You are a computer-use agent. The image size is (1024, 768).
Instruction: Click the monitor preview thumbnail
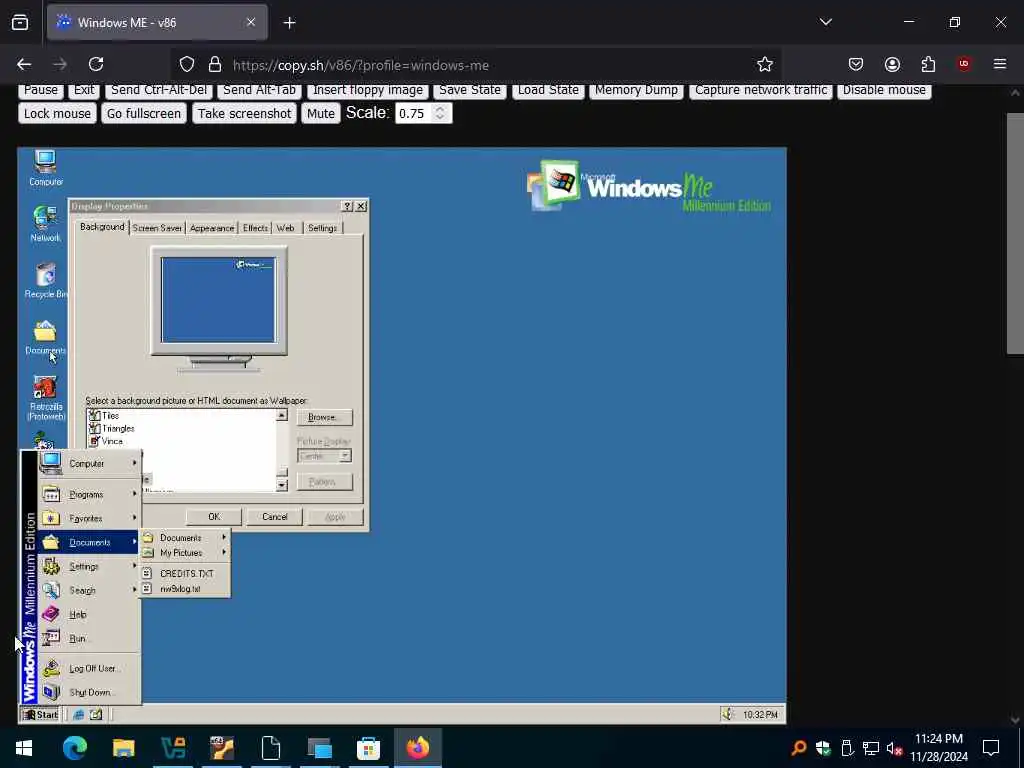coord(219,300)
